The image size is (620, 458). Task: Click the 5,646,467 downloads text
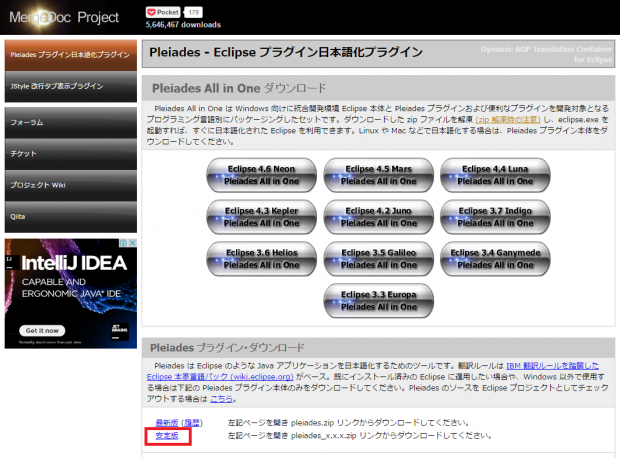click(183, 25)
